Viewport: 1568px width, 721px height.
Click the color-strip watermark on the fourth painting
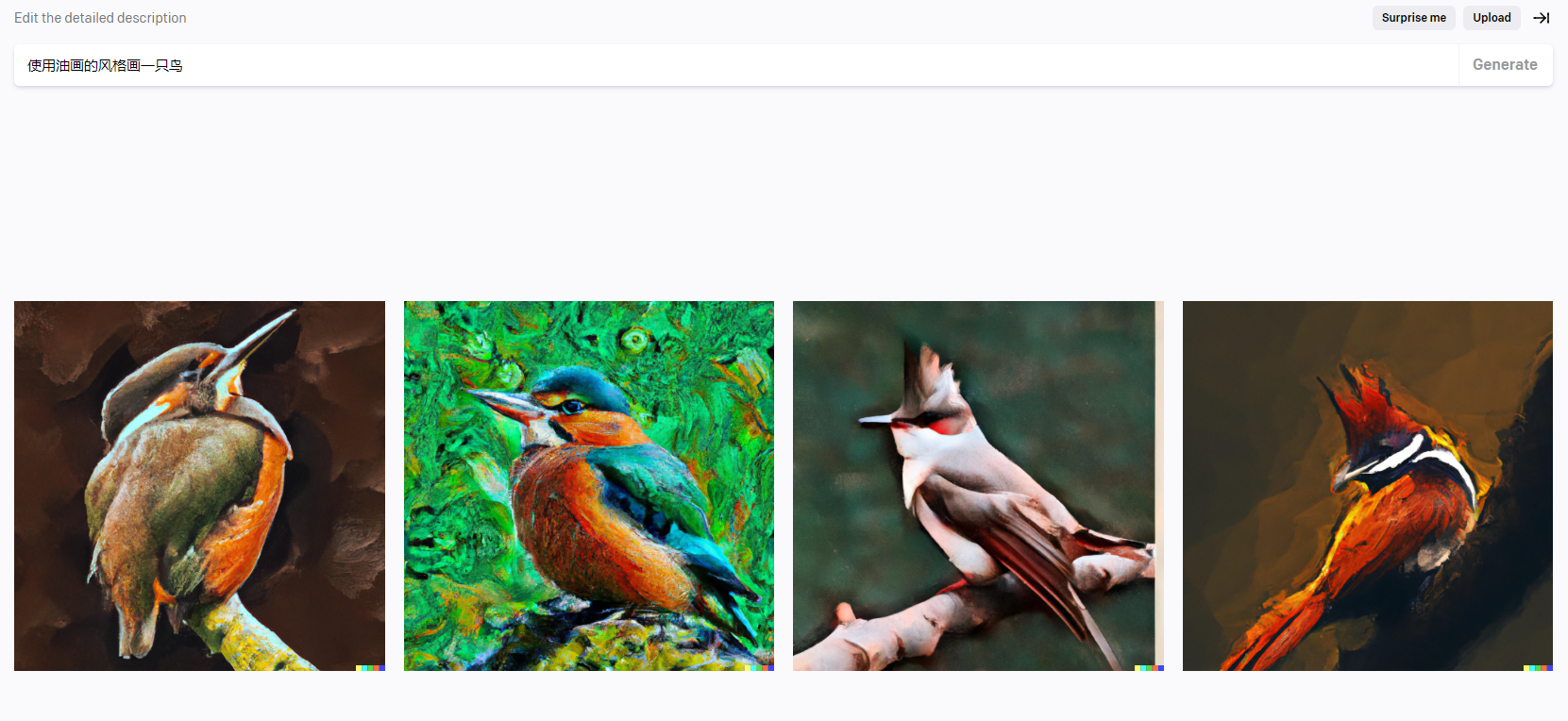pos(1539,668)
